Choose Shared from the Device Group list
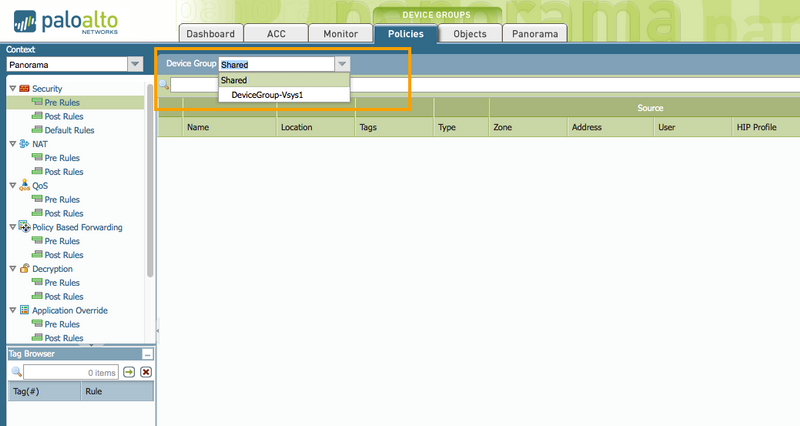The height and width of the screenshot is (426, 800). click(x=284, y=80)
